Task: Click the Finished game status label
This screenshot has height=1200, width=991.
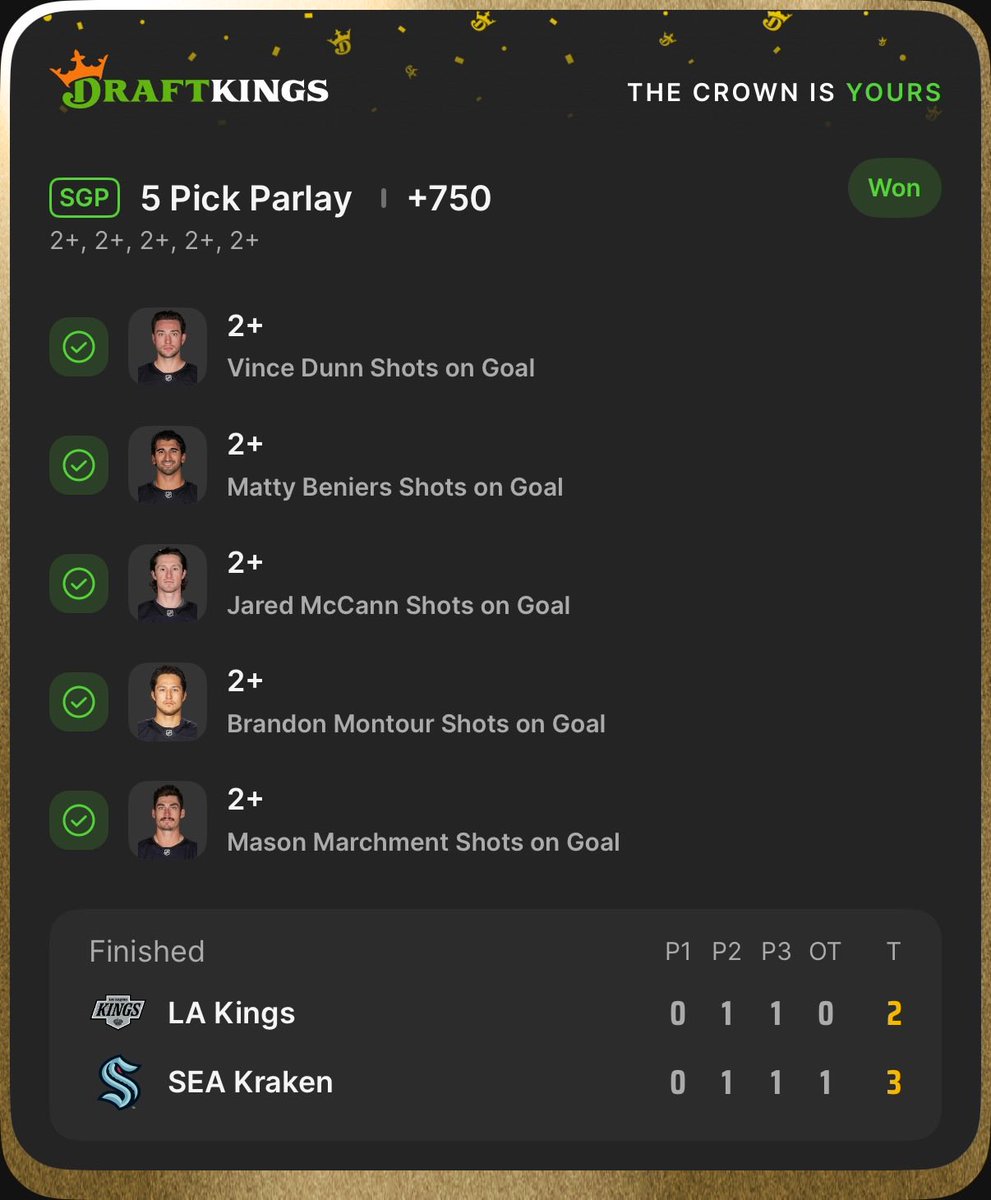Action: (x=147, y=951)
